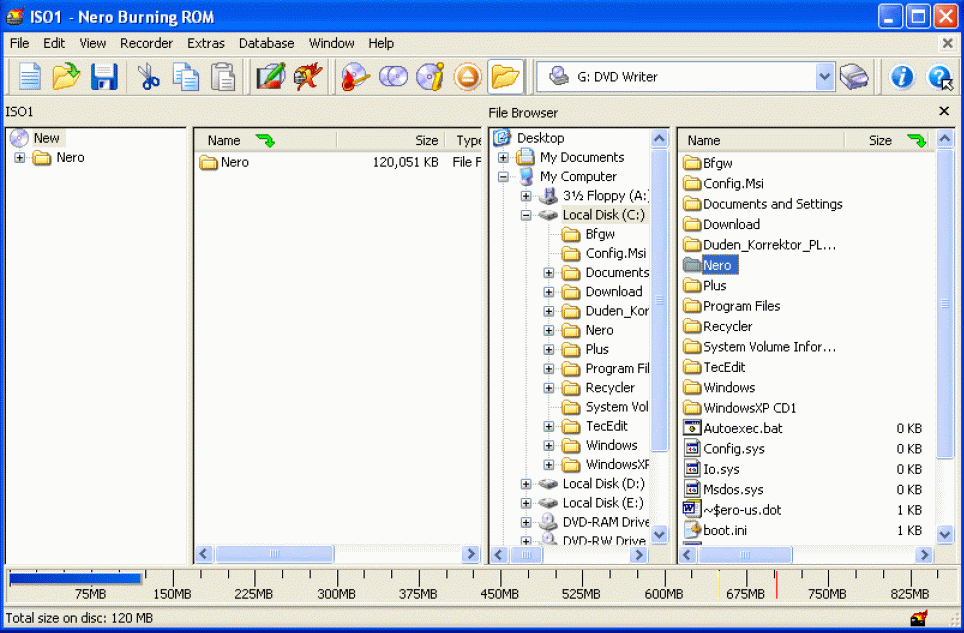Cut selection using the scissors icon
The height and width of the screenshot is (633, 964).
(148, 76)
